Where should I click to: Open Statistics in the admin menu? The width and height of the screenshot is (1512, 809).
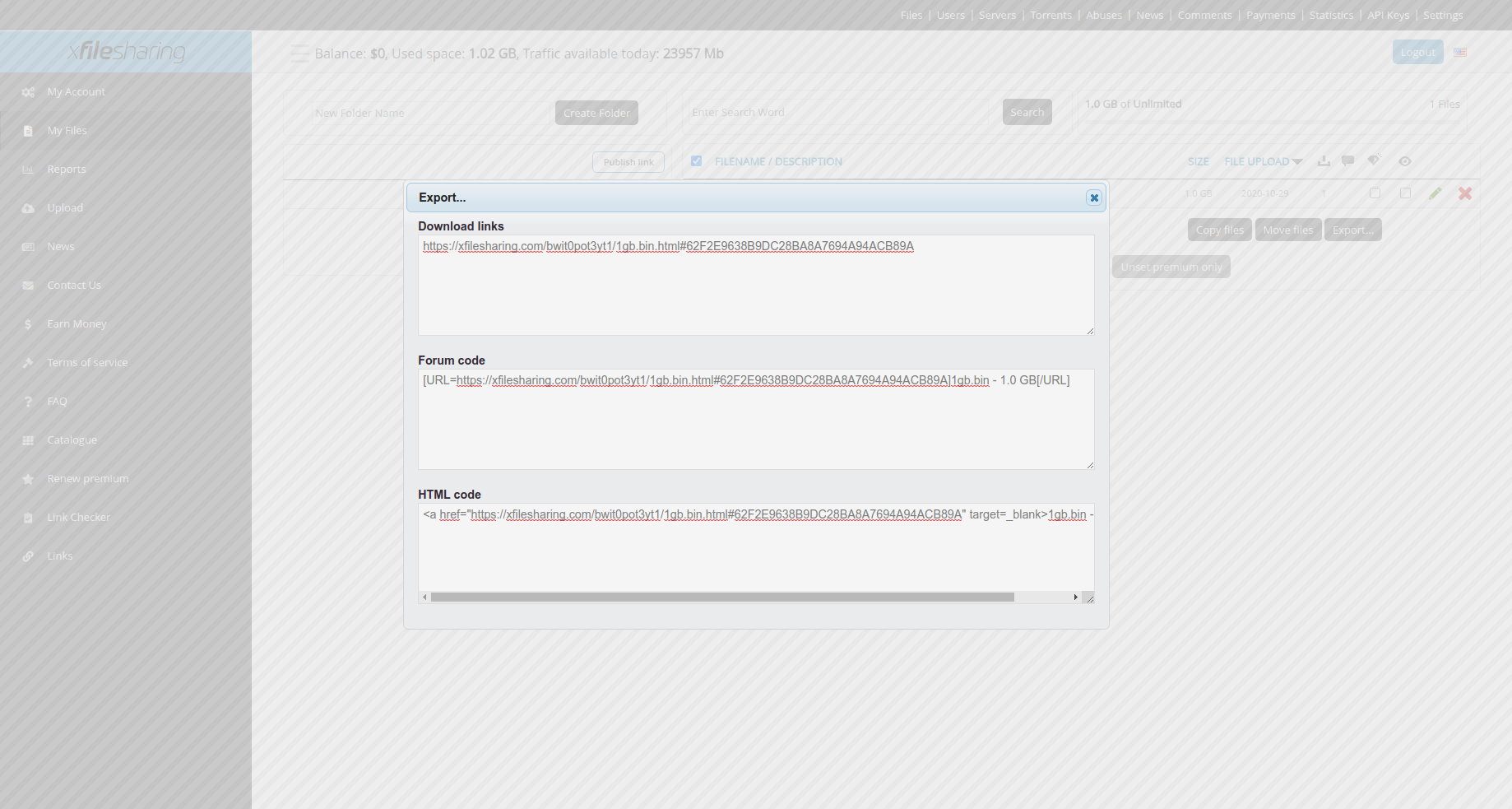point(1331,16)
